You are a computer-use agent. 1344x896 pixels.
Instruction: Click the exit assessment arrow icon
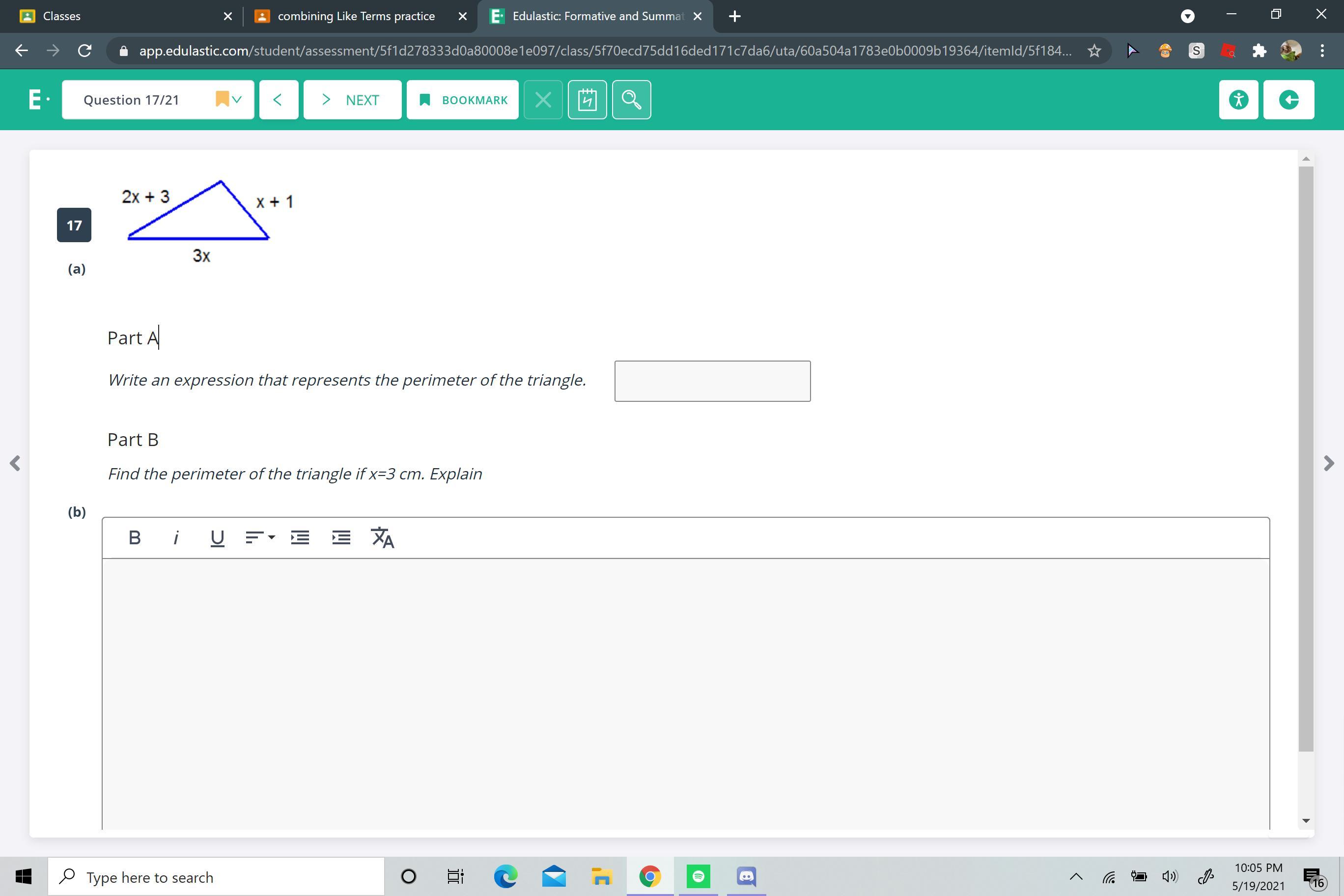click(1288, 100)
